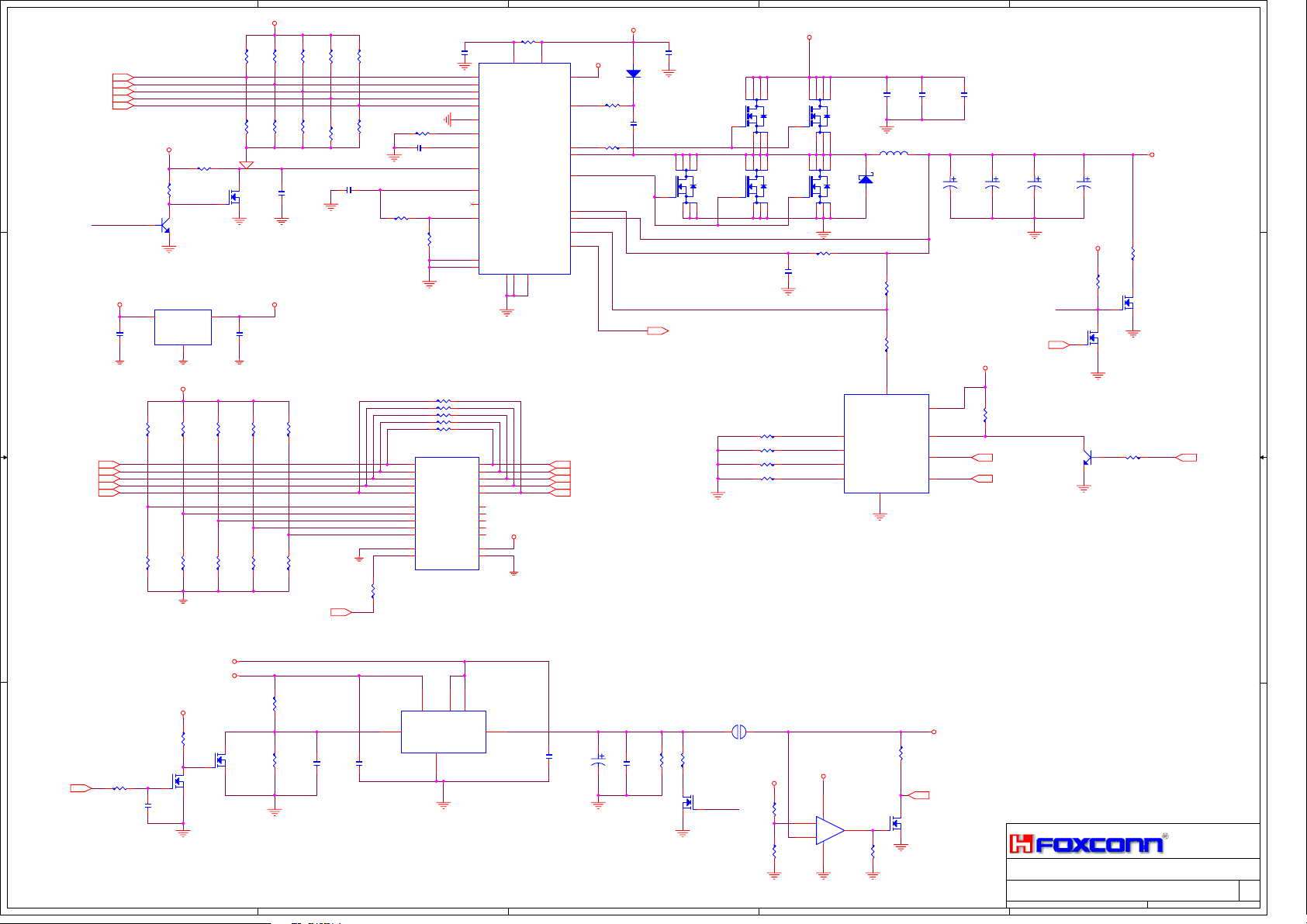
Task: Click the output terminal circle after inductor
Action: [x=1152, y=155]
